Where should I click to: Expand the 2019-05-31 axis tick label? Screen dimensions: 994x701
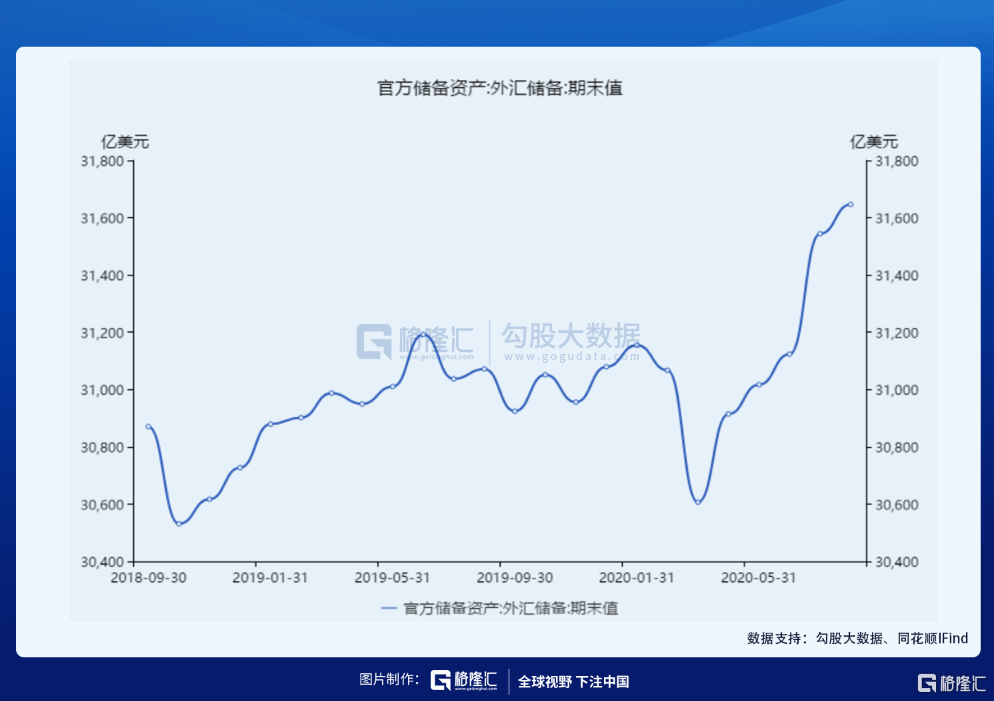[391, 576]
